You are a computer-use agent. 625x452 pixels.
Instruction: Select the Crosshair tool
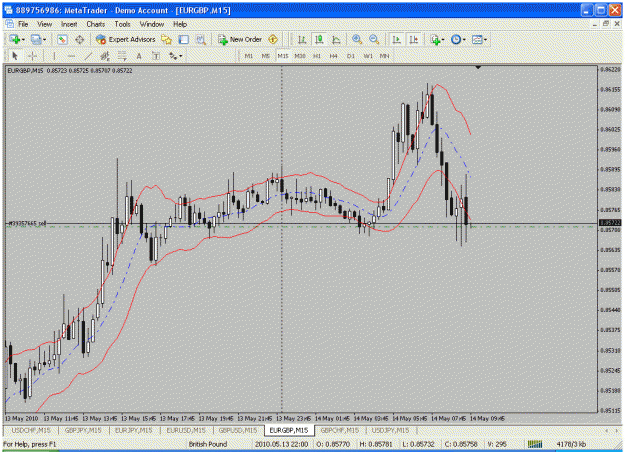click(x=33, y=56)
